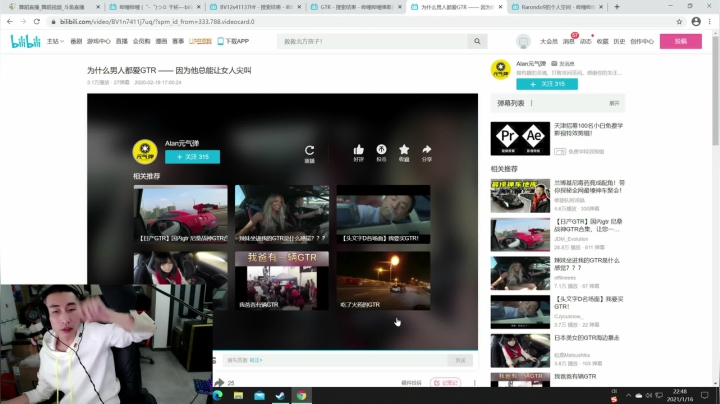
Task: Switch to the GTR search results browser tab
Action: tap(356, 7)
